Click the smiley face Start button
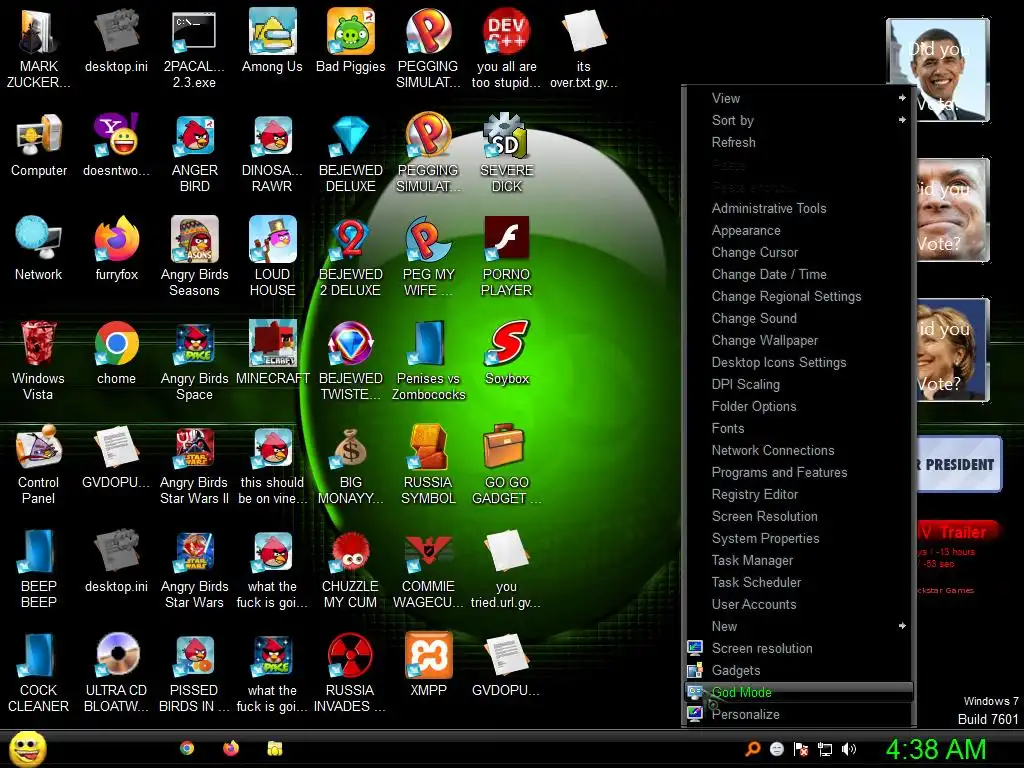Viewport: 1024px width, 768px height. (x=27, y=748)
